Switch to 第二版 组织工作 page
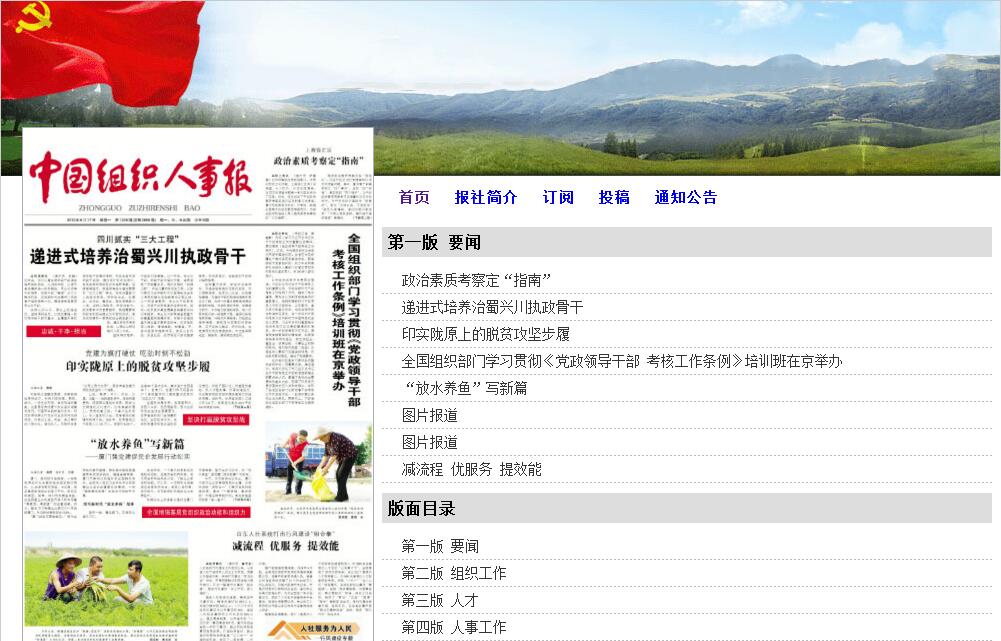This screenshot has height=641, width=1001. [453, 573]
